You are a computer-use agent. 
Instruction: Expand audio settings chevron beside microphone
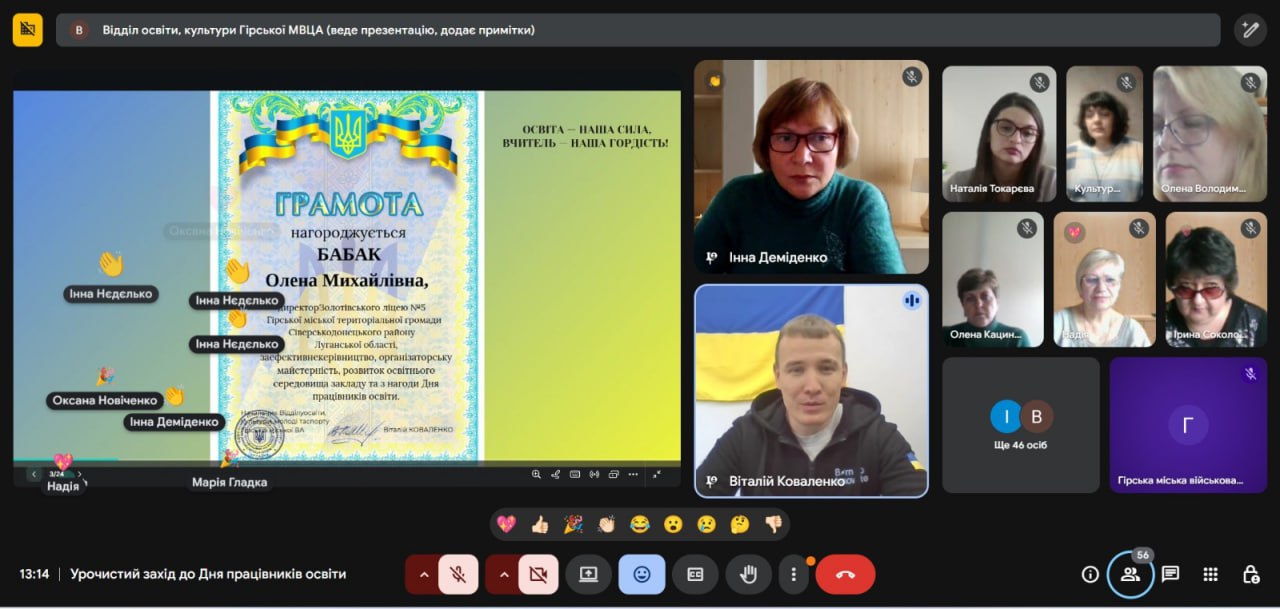424,574
